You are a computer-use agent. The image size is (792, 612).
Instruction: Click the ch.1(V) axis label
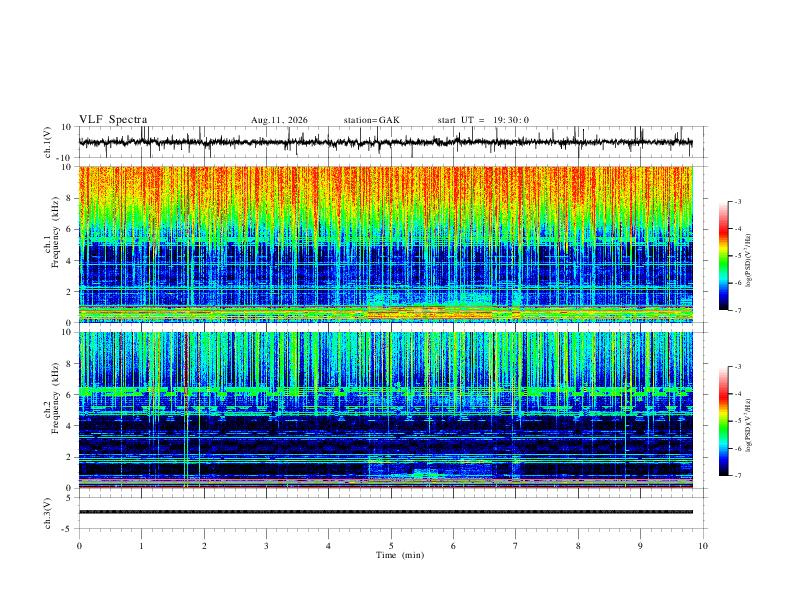(x=47, y=142)
